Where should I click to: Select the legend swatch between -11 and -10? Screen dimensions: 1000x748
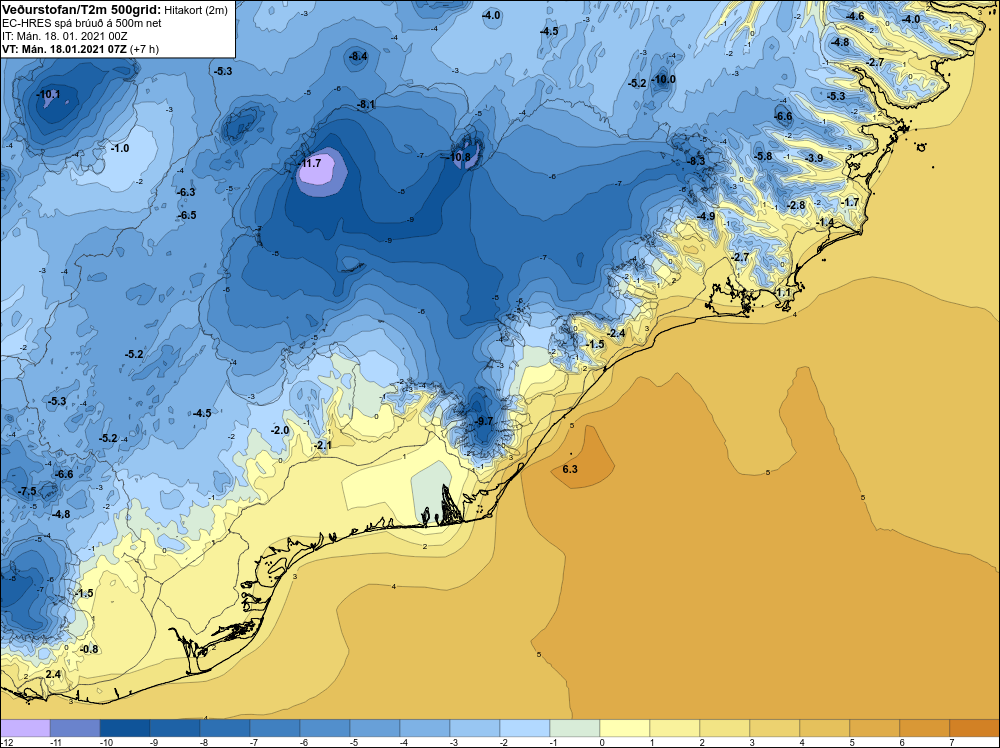tap(75, 728)
